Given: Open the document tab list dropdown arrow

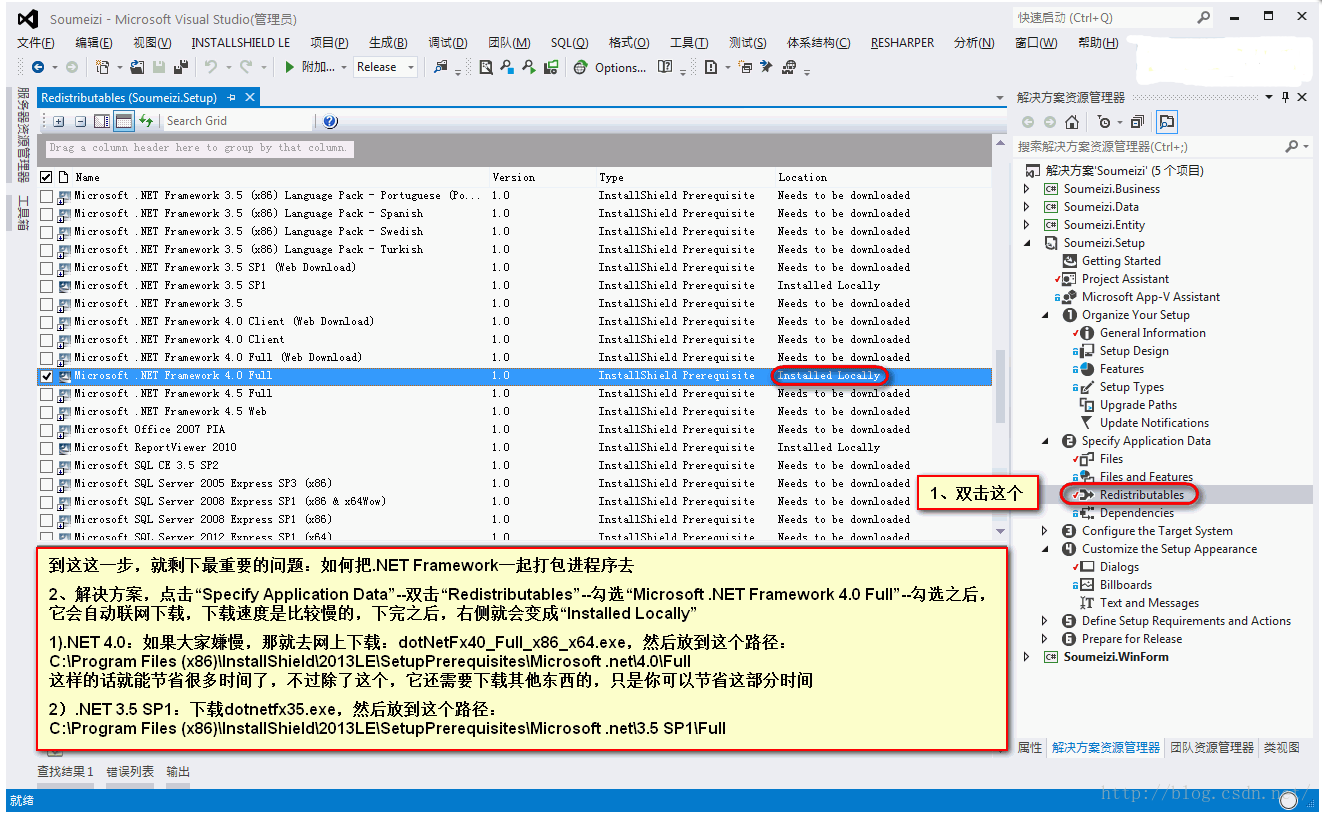Looking at the screenshot, I should point(999,98).
